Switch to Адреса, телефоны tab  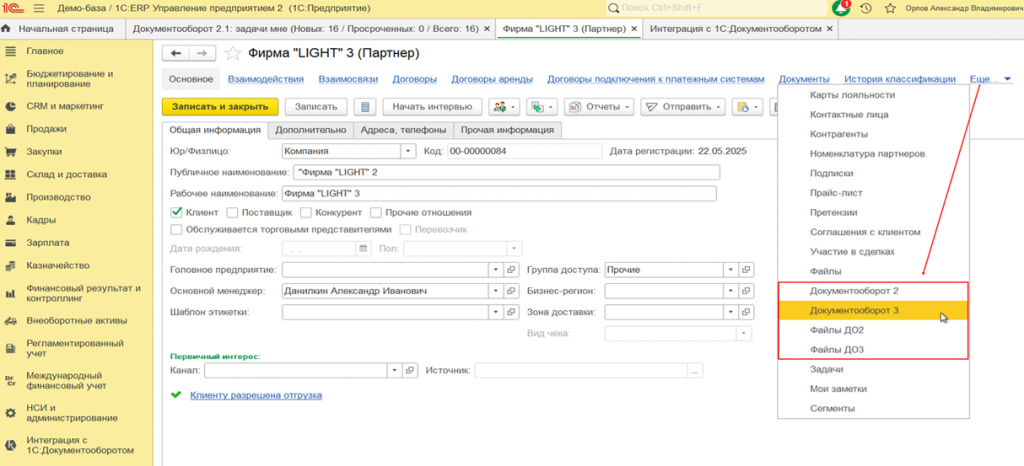(404, 130)
